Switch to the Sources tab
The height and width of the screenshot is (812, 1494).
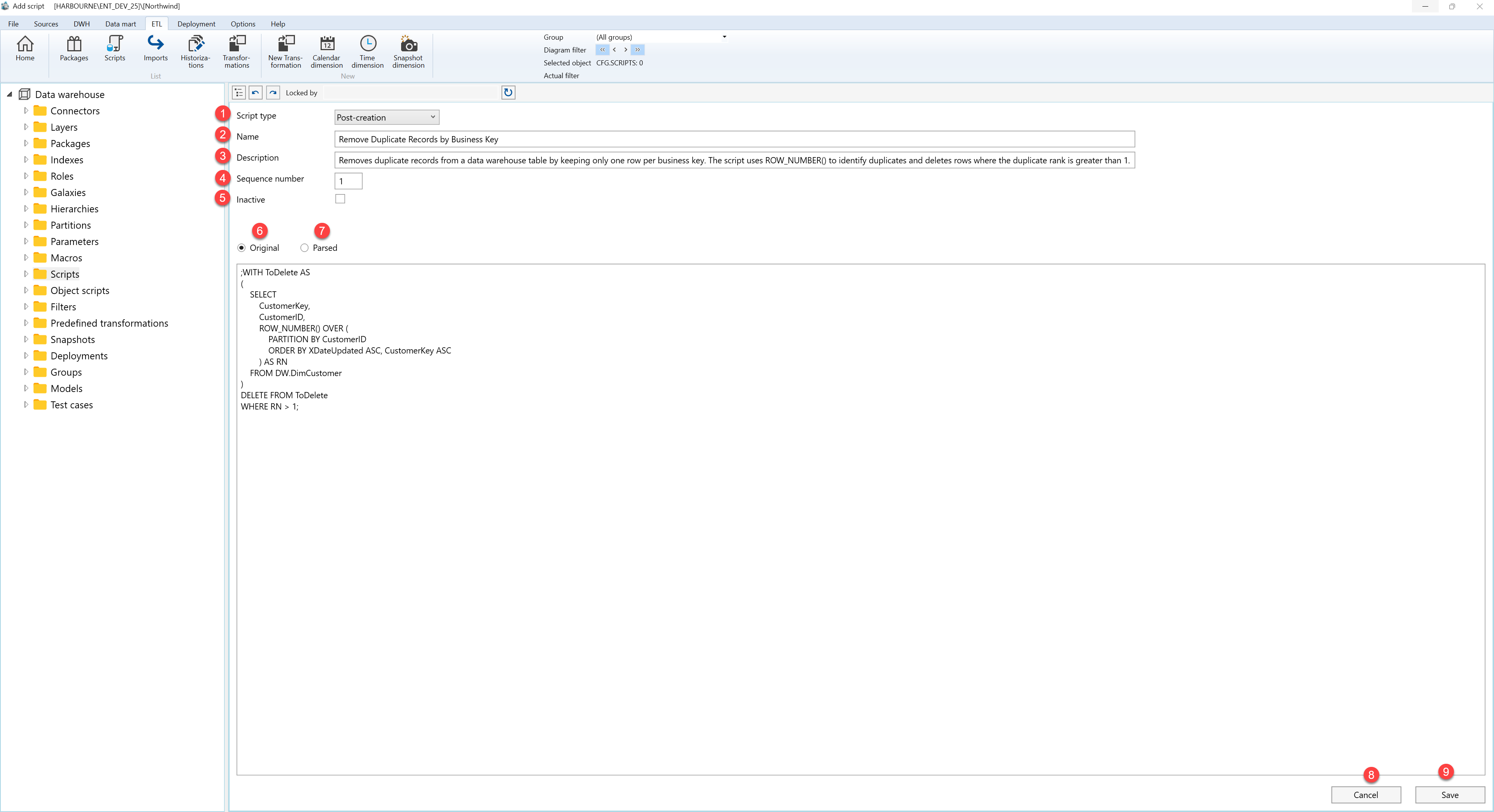coord(46,24)
